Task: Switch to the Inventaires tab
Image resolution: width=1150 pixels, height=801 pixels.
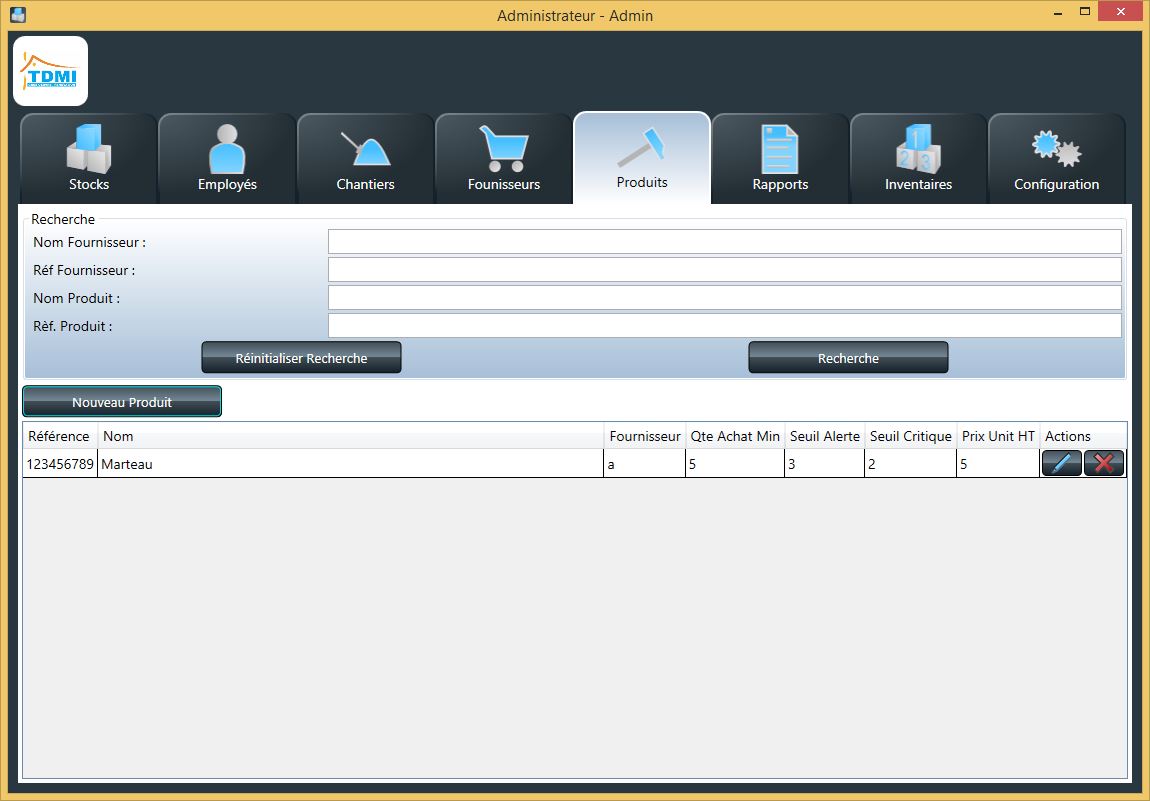Action: [x=918, y=159]
